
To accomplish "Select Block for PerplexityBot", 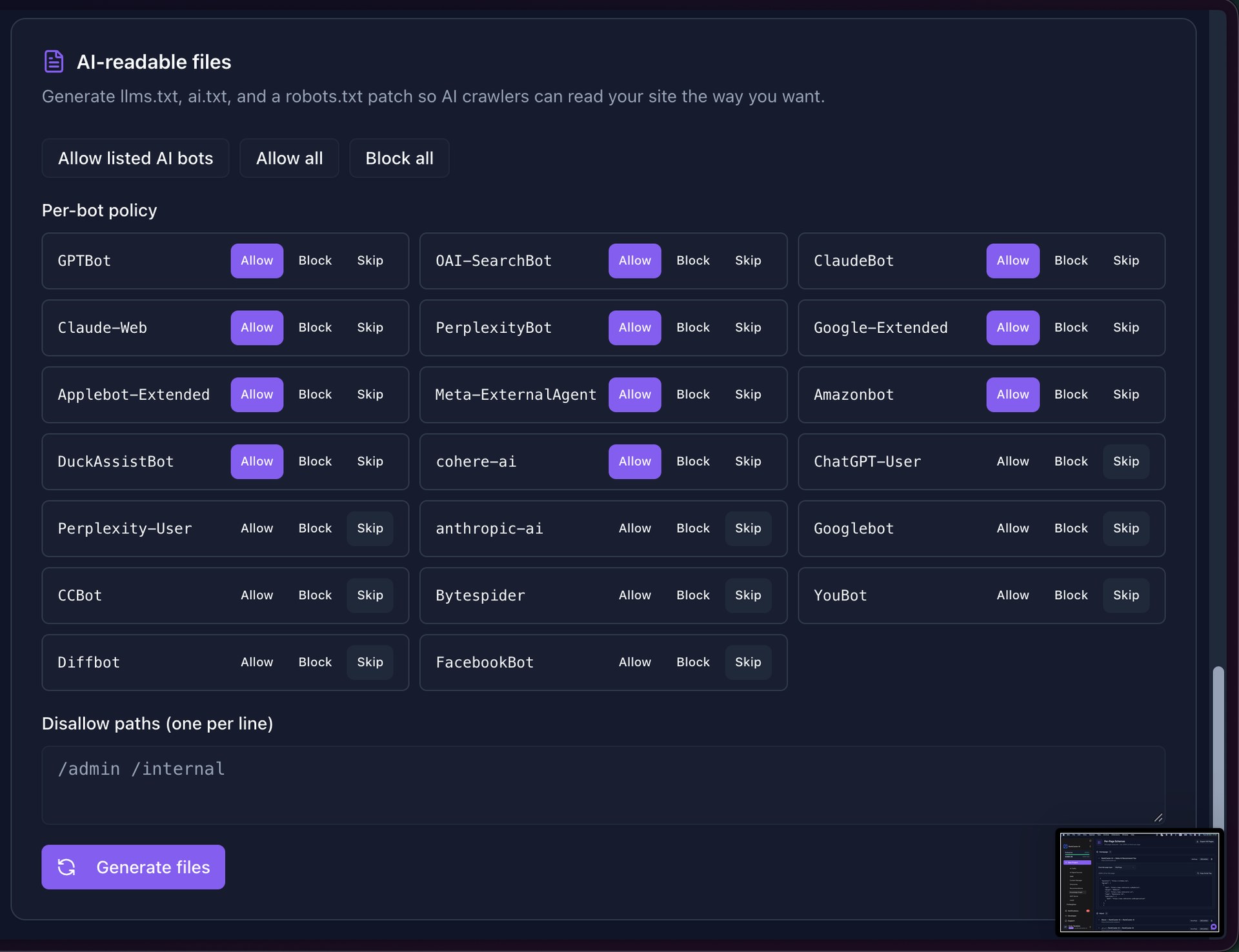I will click(693, 328).
